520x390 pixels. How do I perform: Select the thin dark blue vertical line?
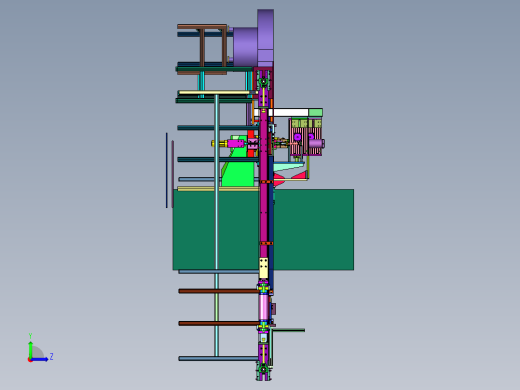(167, 170)
